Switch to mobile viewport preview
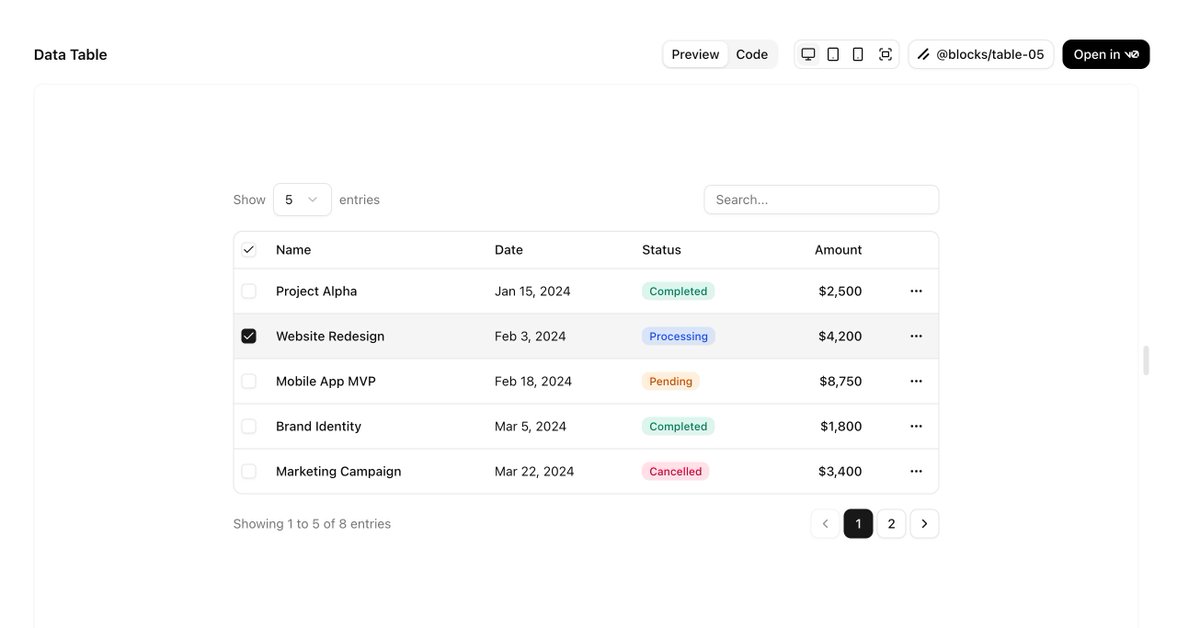 coord(858,54)
